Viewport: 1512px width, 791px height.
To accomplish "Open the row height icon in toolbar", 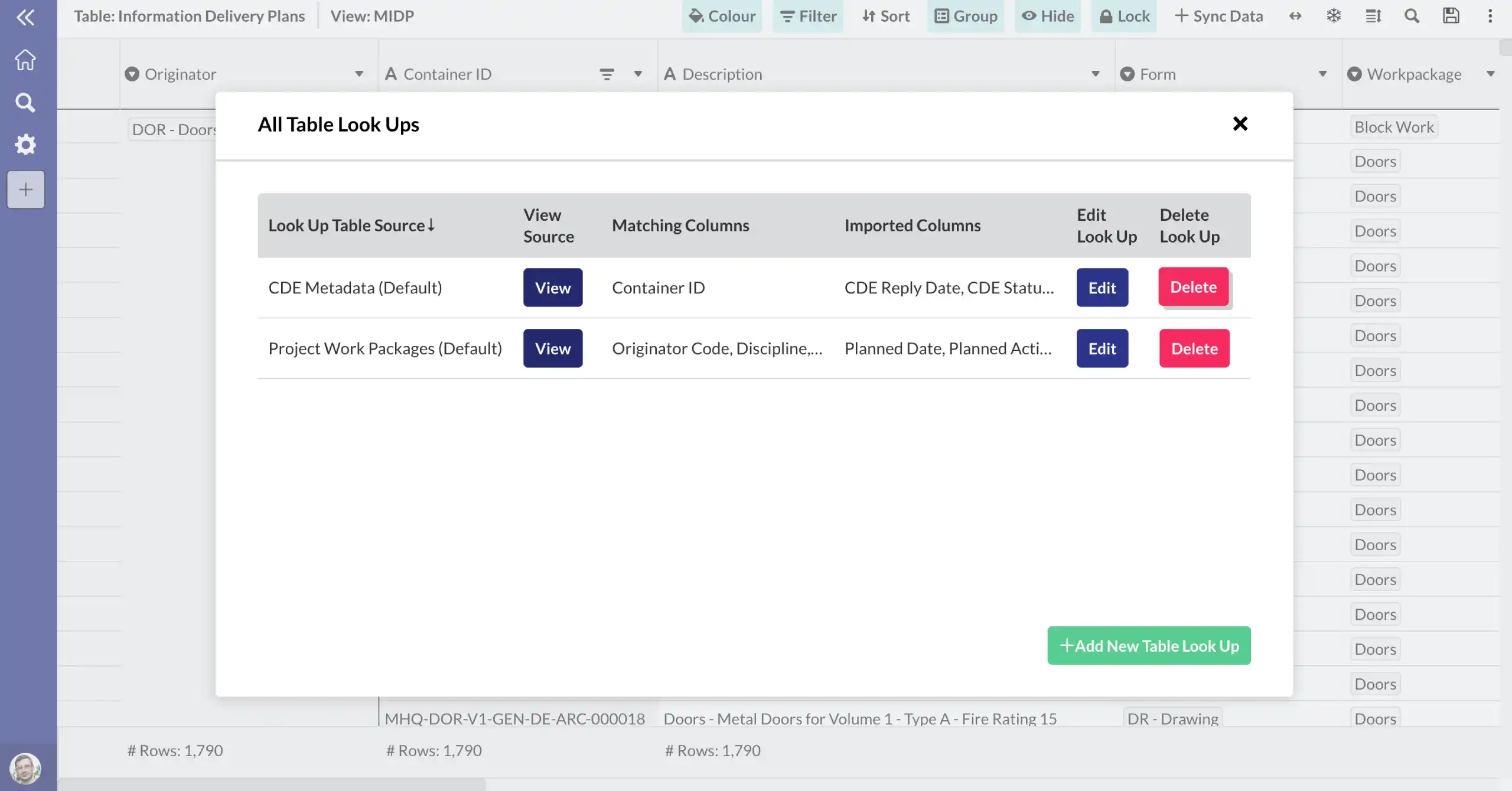I will coord(1373,16).
